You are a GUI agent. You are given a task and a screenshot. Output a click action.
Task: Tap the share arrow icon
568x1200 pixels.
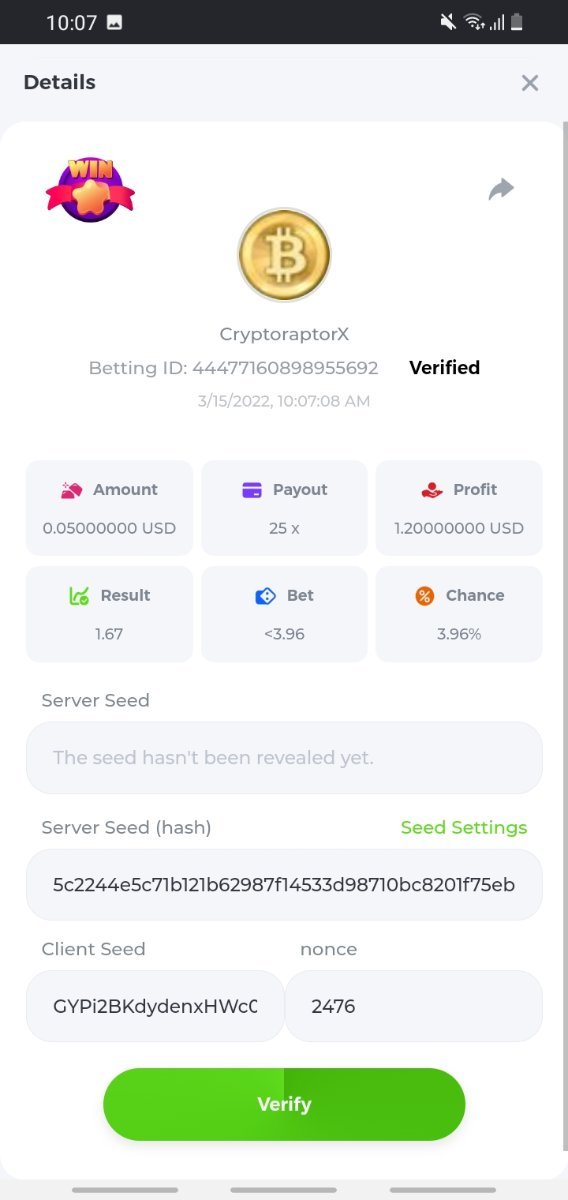501,189
